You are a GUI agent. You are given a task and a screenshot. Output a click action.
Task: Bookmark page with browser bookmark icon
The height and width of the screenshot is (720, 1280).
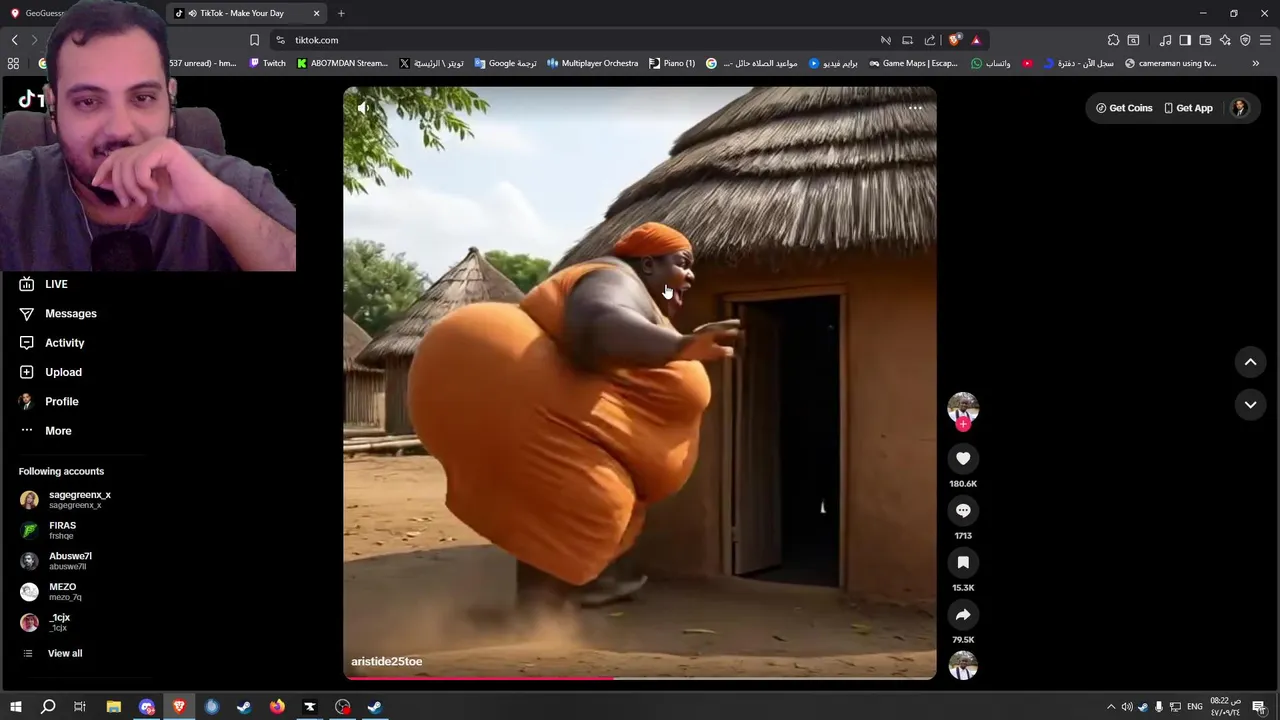[x=254, y=40]
